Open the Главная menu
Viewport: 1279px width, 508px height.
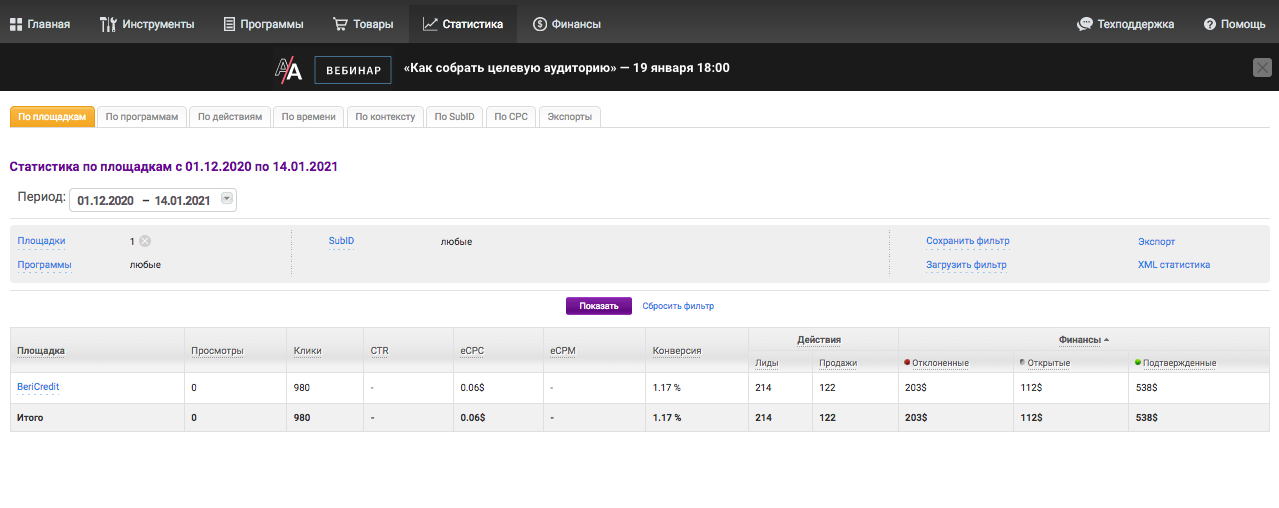tap(40, 24)
